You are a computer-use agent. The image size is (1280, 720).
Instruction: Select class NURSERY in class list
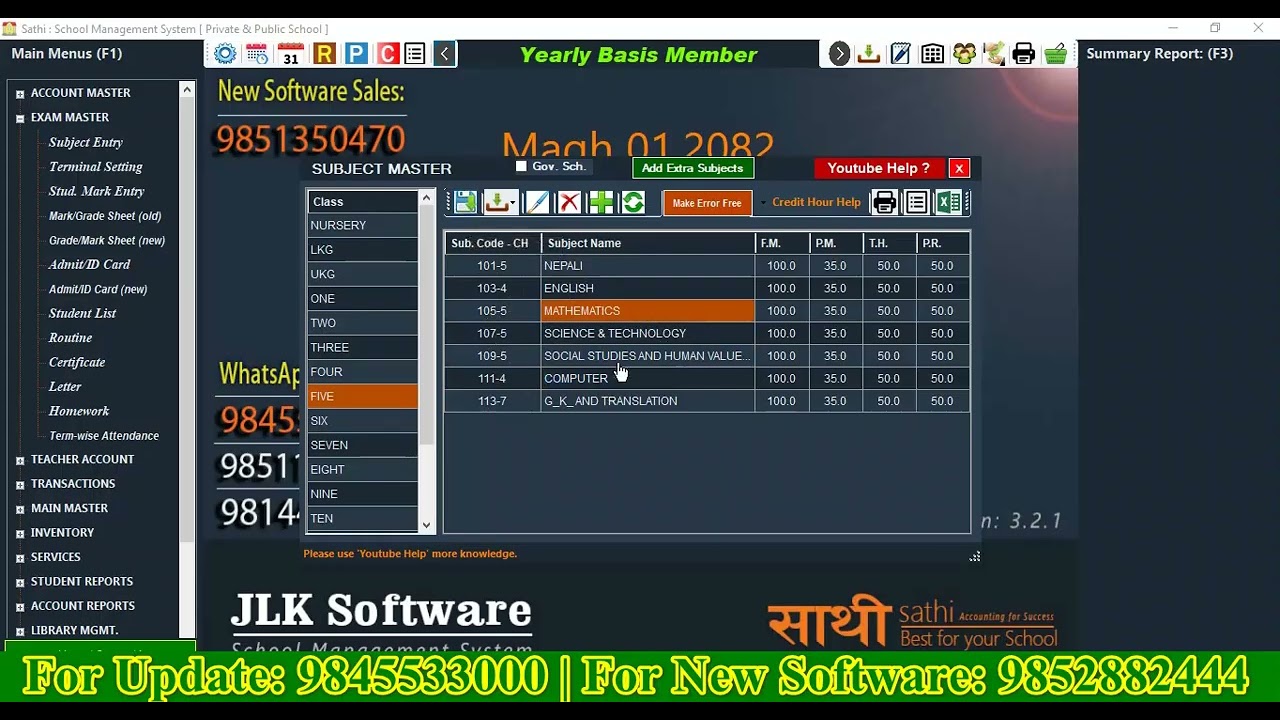(362, 225)
